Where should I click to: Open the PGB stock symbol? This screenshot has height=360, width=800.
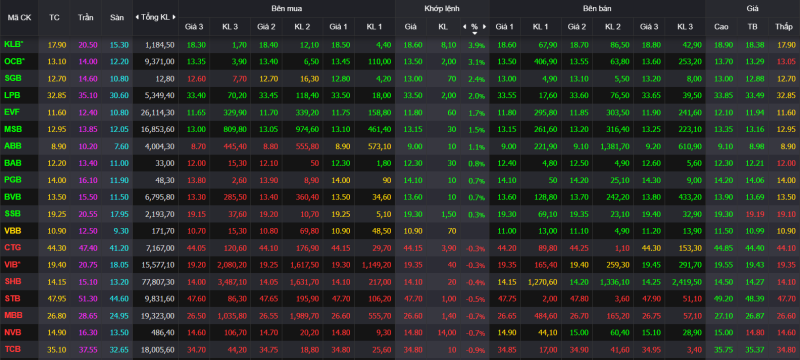click(12, 180)
